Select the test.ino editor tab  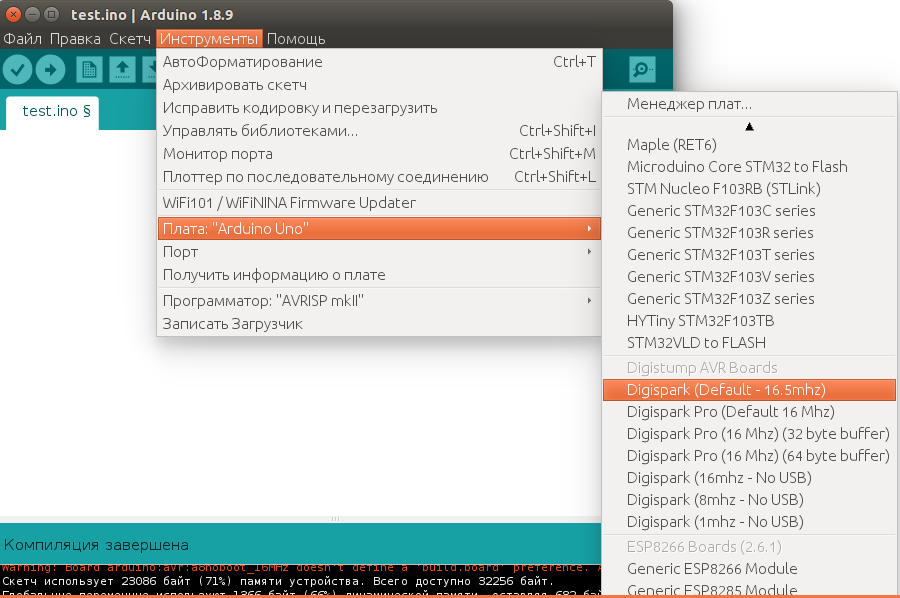56,111
